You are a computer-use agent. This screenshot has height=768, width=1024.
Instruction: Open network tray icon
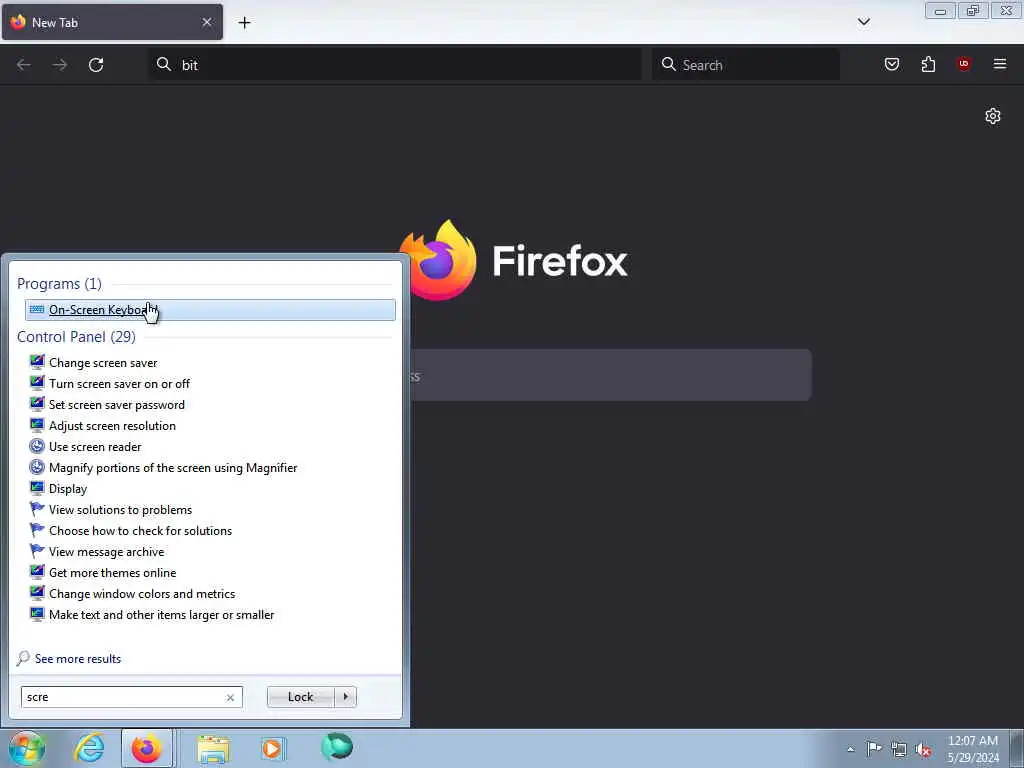click(x=899, y=750)
